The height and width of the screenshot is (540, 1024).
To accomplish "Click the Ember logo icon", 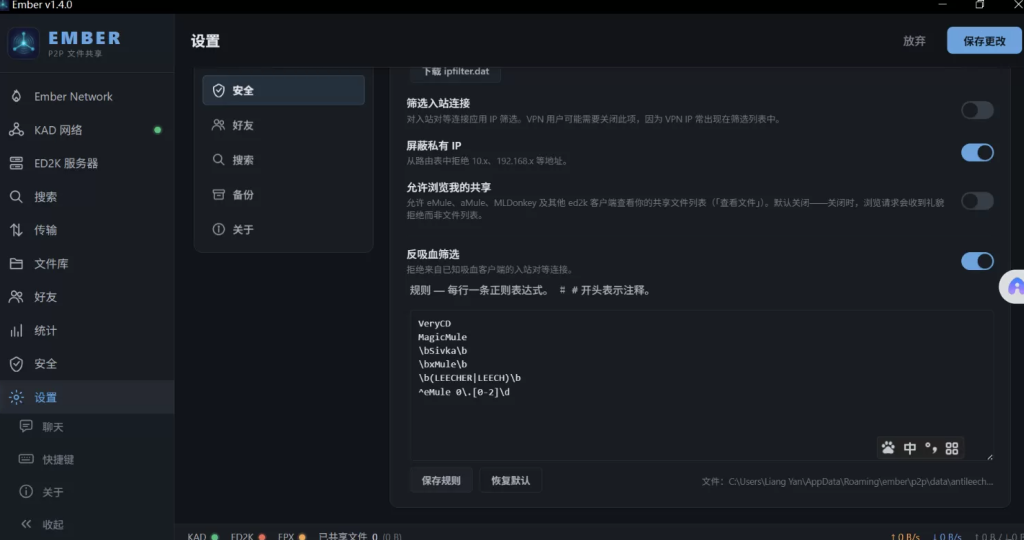I will (24, 43).
